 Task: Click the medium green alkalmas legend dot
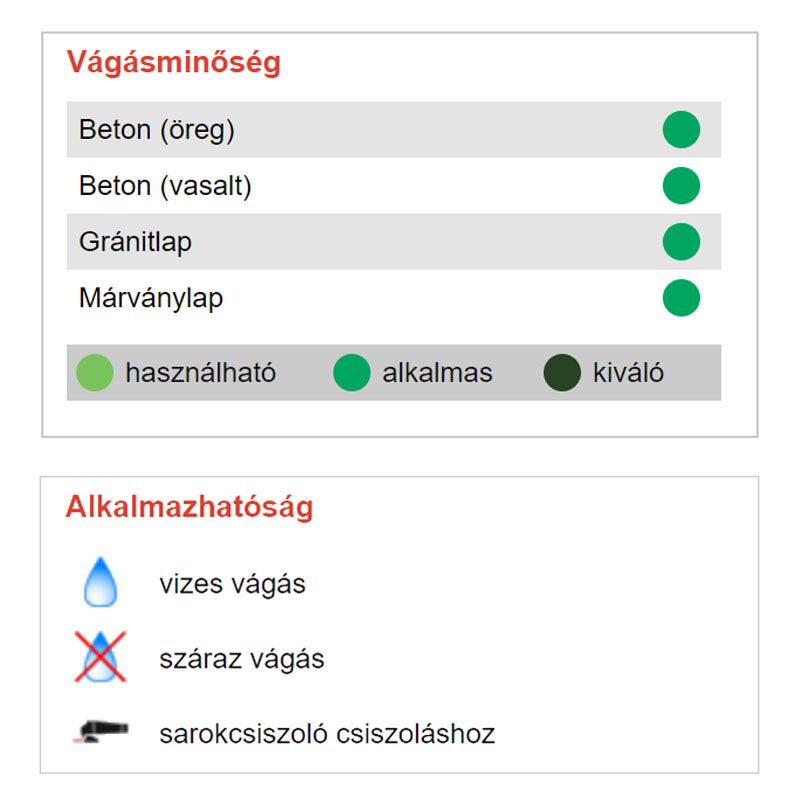[x=352, y=373]
